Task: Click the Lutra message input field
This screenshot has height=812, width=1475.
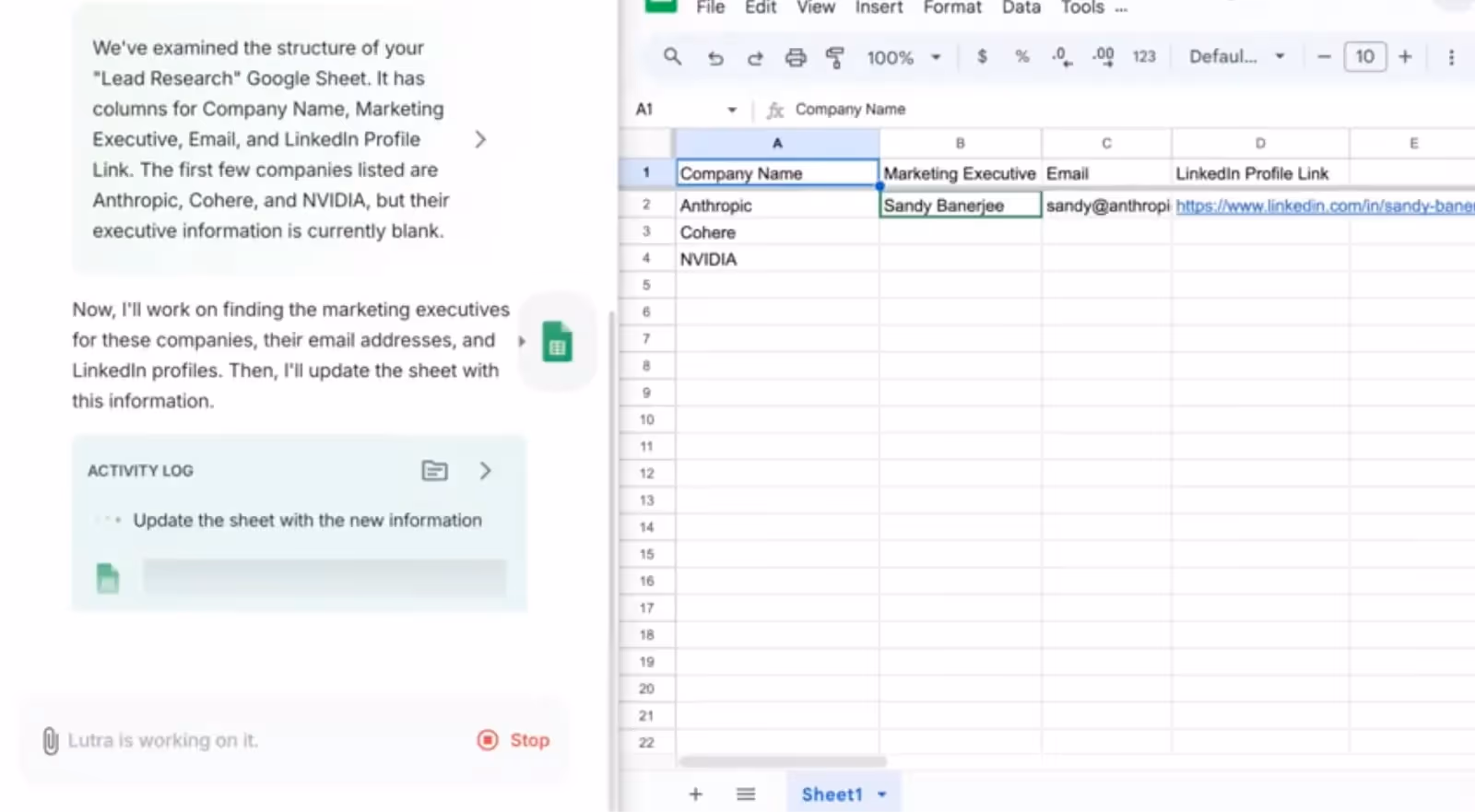Action: [258, 740]
